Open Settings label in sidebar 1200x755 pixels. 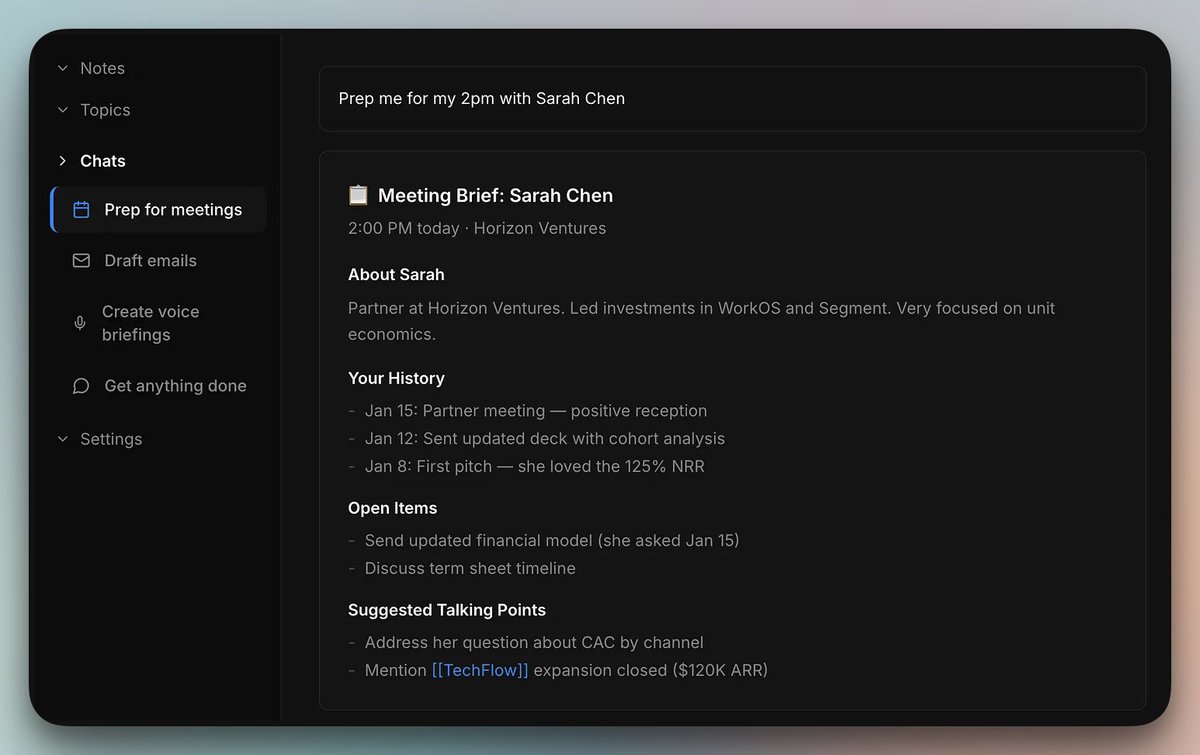[x=111, y=439]
